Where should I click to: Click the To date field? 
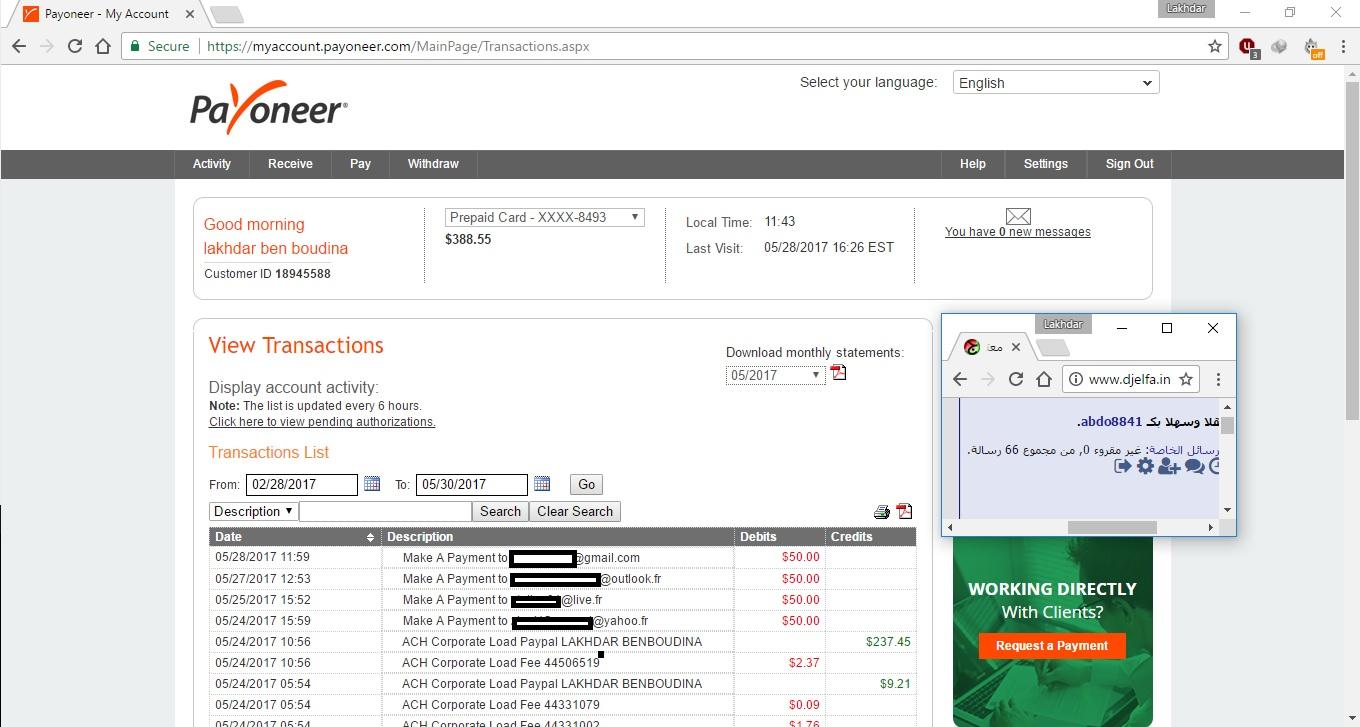(471, 485)
